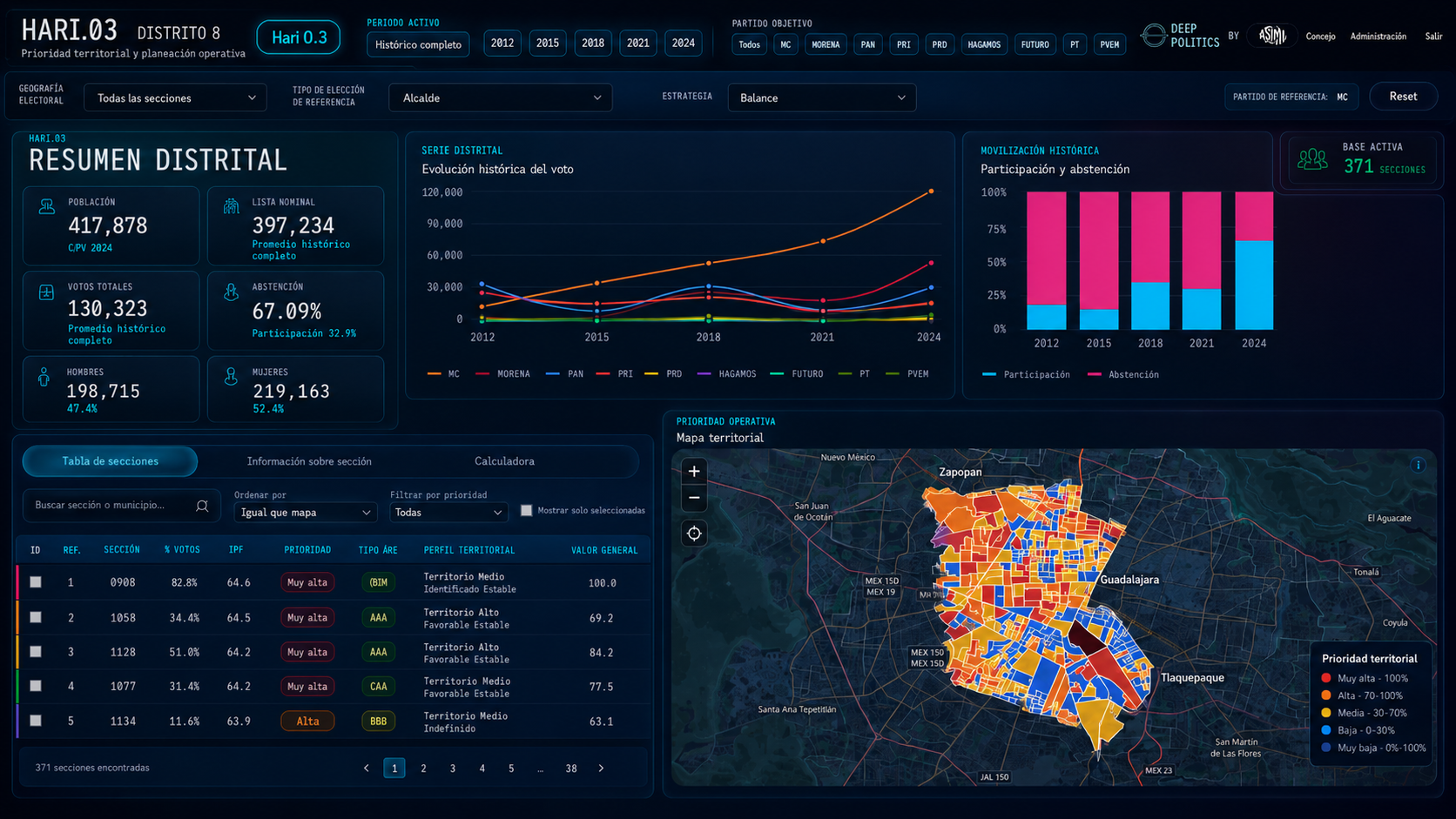Go to table page 38

click(571, 769)
